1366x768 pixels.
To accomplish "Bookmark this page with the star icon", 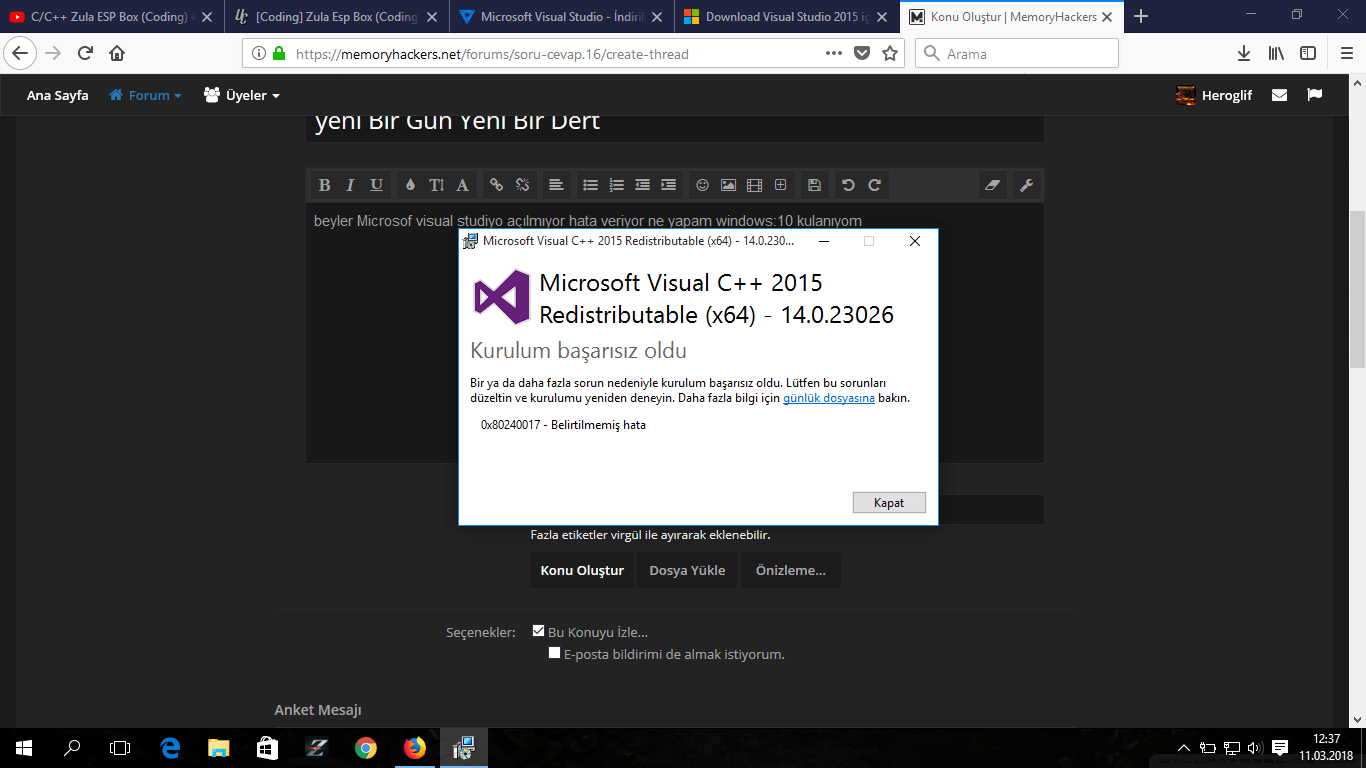I will click(x=890, y=54).
